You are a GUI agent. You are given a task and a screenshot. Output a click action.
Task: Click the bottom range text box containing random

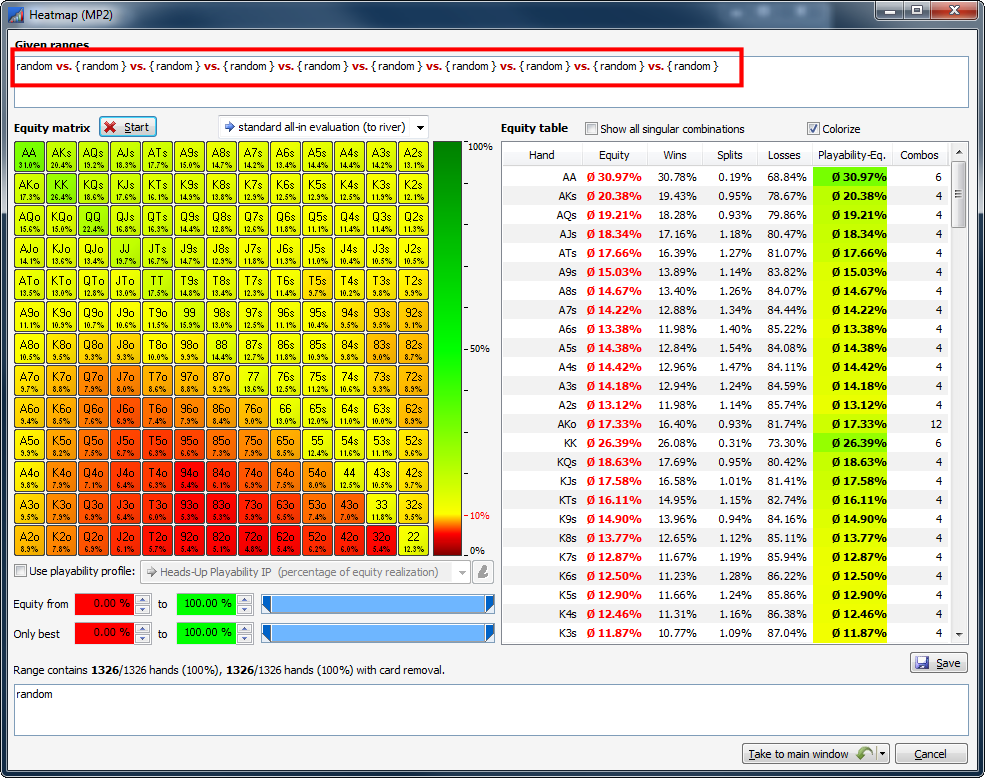click(x=491, y=710)
